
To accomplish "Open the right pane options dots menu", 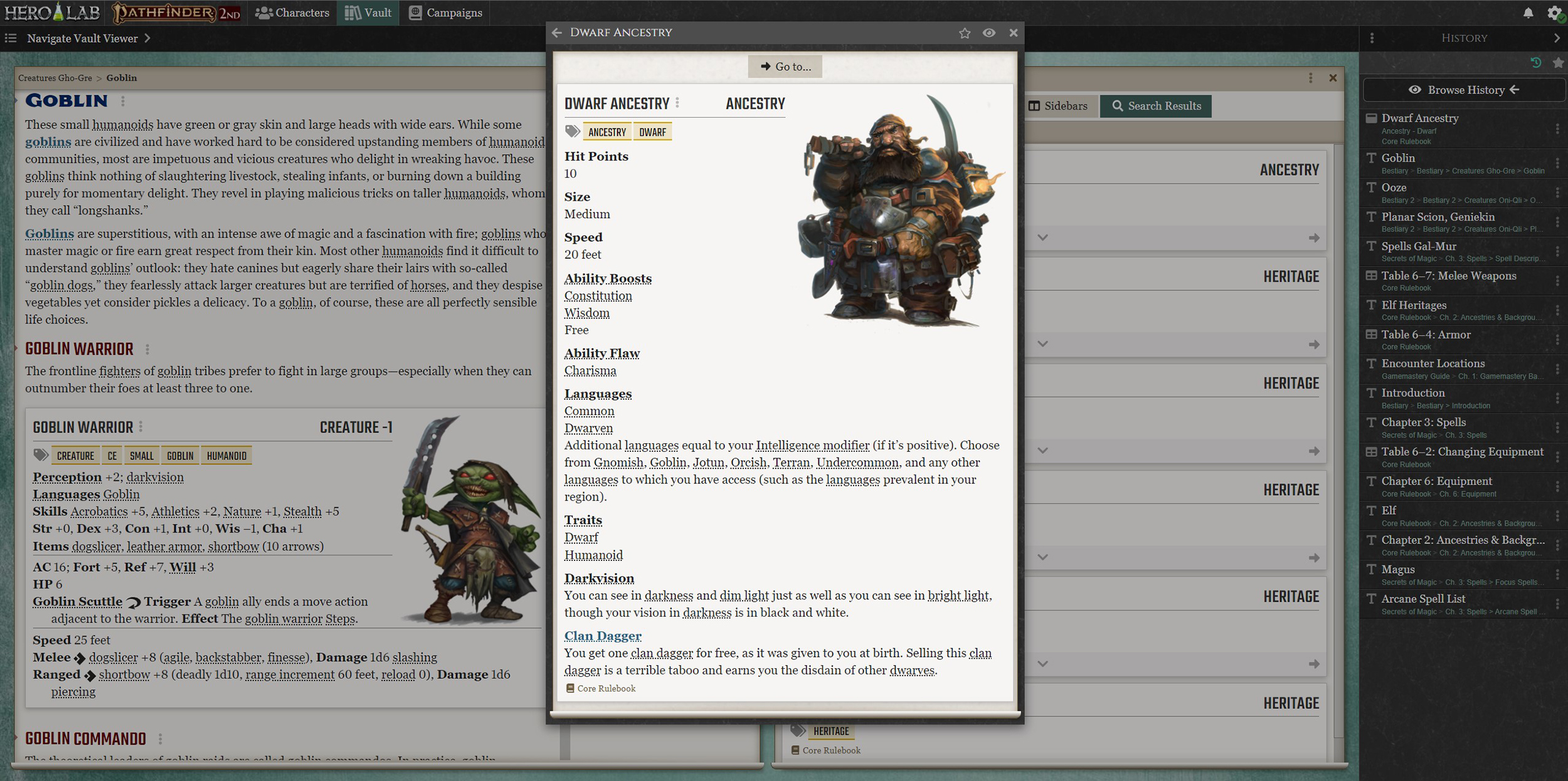I will coord(1311,78).
